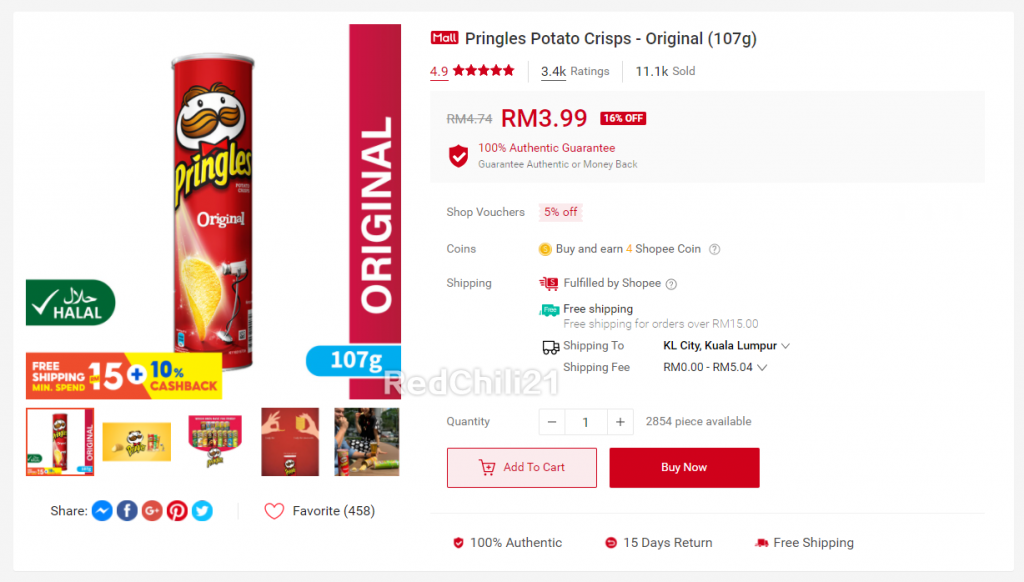Image resolution: width=1024 pixels, height=582 pixels.
Task: Click the Mall badge icon
Action: 444,38
